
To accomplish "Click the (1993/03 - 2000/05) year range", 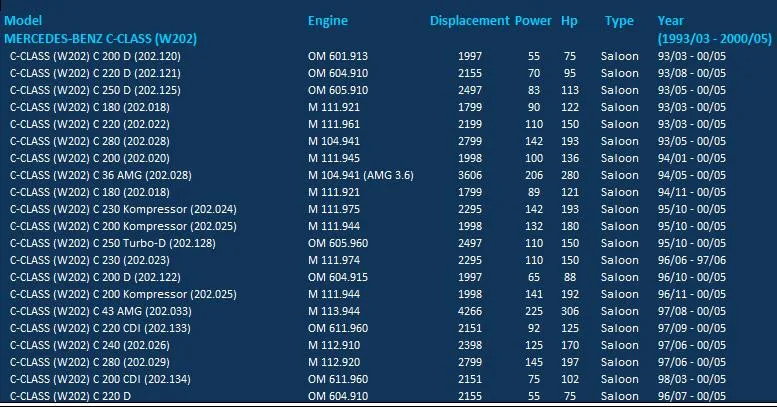I will pyautogui.click(x=715, y=39).
